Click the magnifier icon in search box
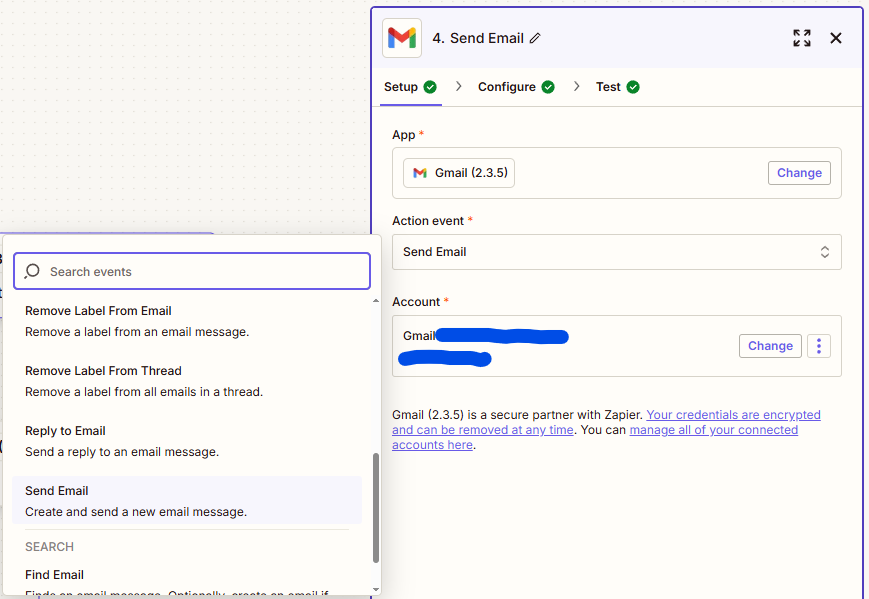 [32, 271]
